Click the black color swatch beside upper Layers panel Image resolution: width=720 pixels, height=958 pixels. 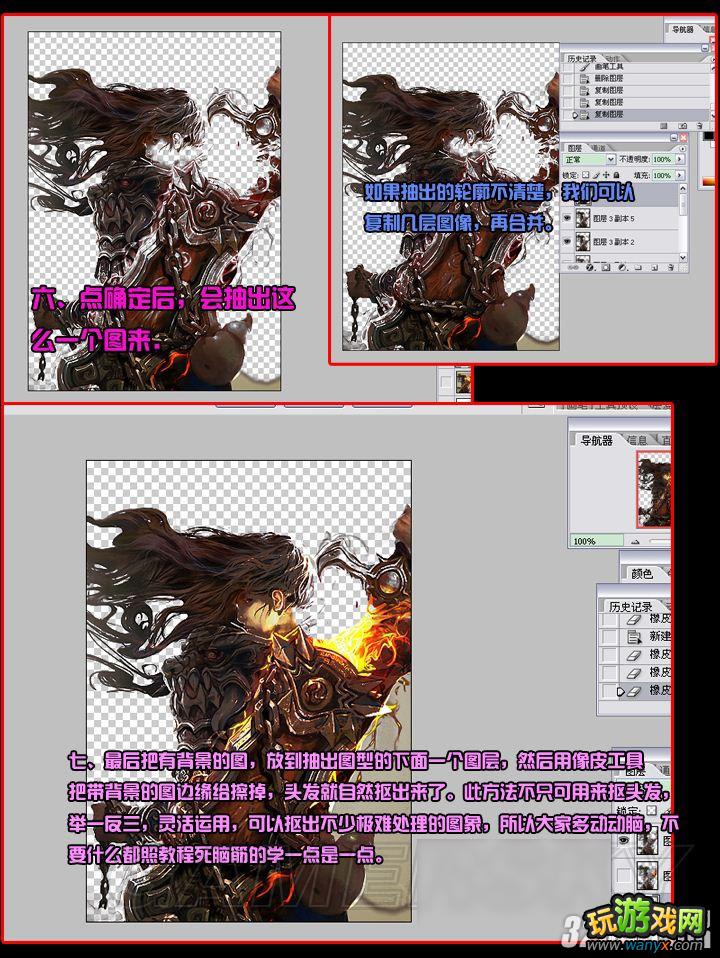[708, 136]
